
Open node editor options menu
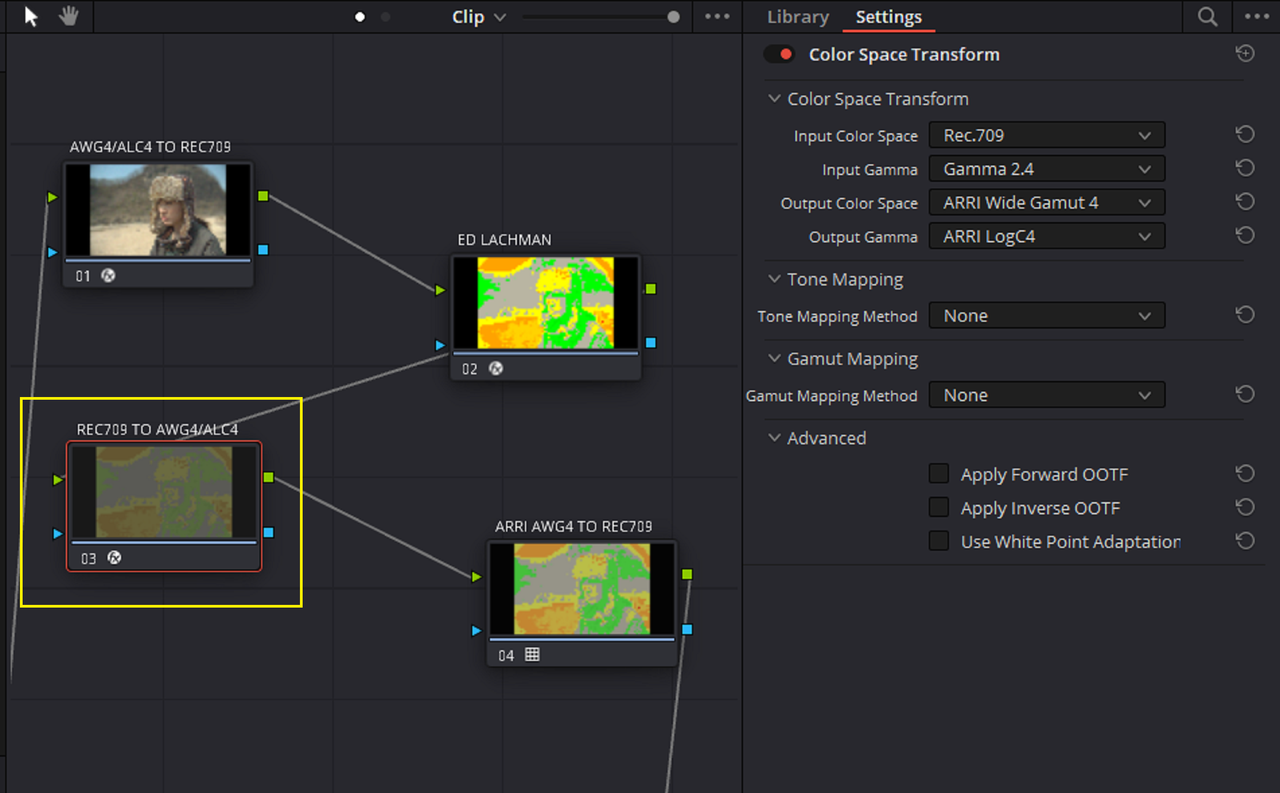(x=717, y=17)
